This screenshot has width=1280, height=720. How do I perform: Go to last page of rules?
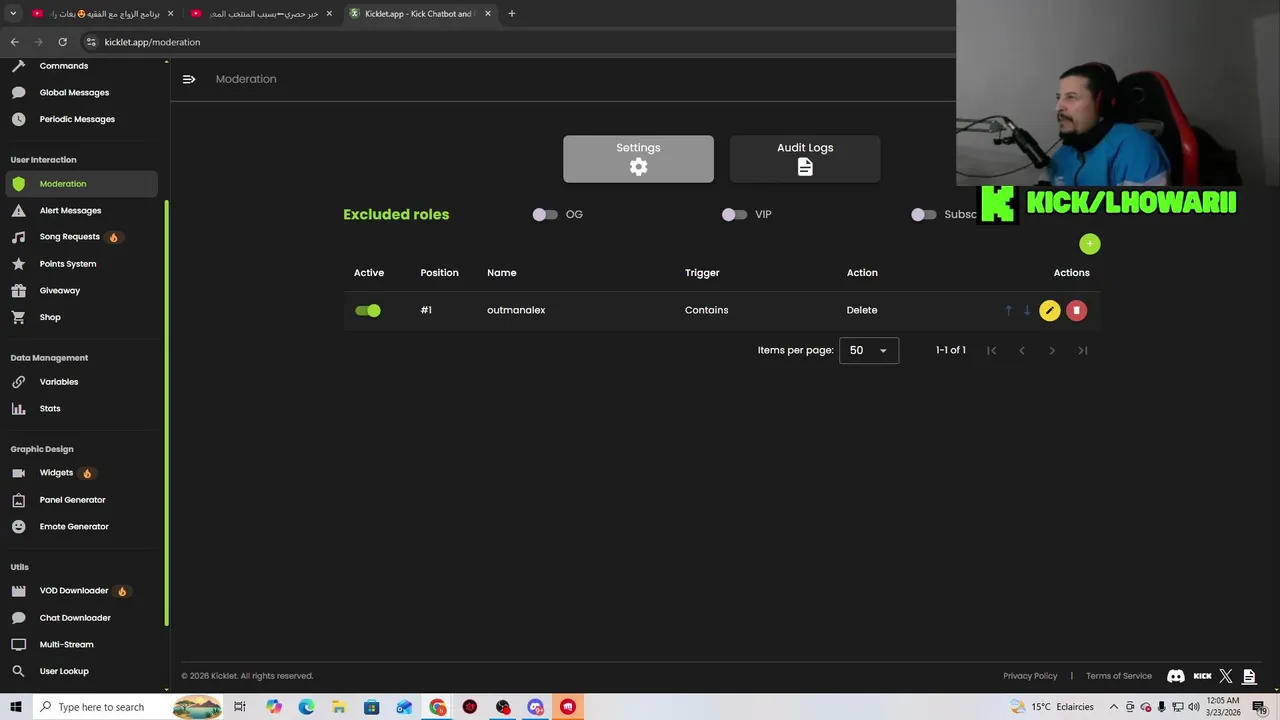coord(1082,350)
